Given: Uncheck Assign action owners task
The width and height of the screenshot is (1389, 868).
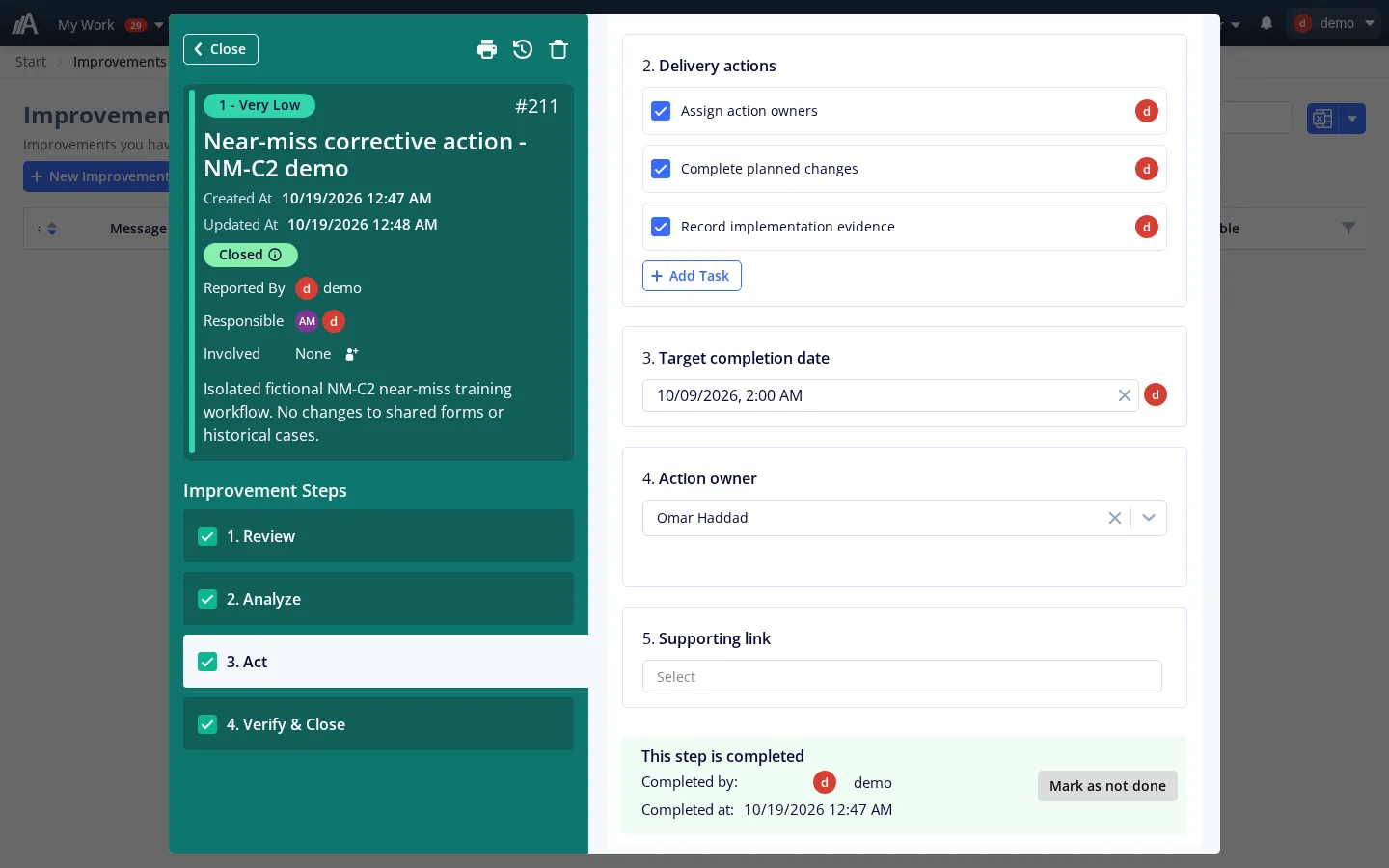Looking at the screenshot, I should coord(661,111).
